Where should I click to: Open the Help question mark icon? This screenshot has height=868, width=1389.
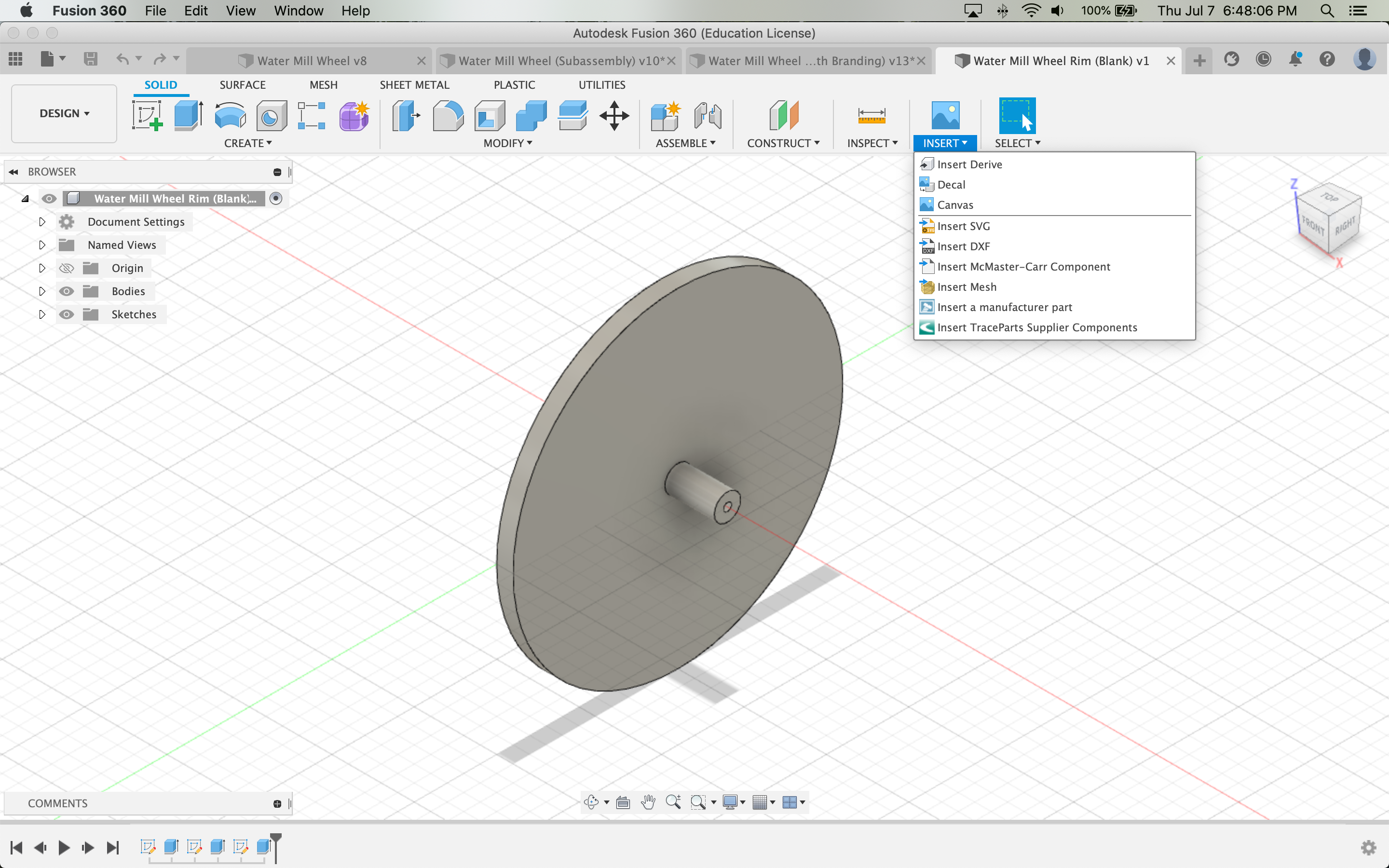[x=1327, y=59]
